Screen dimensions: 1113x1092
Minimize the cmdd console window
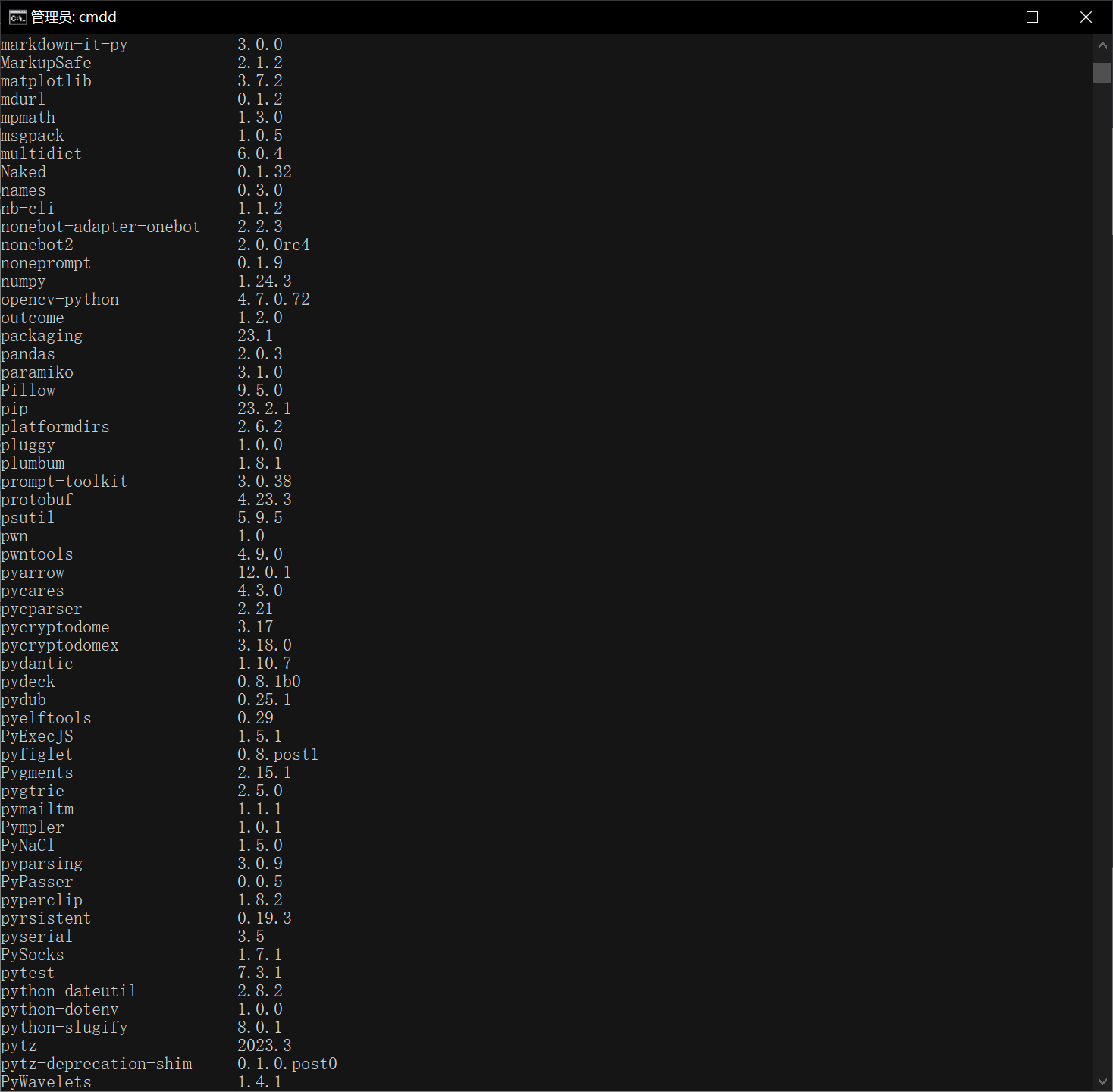coord(980,17)
